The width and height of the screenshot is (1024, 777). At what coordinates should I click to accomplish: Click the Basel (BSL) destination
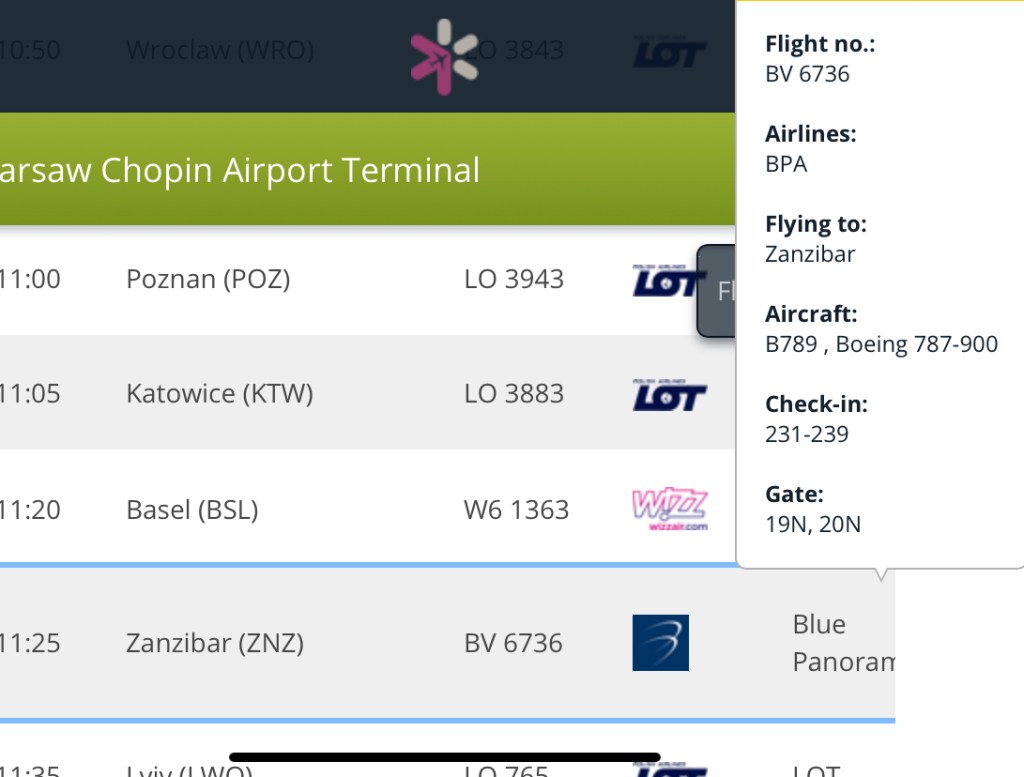point(192,510)
